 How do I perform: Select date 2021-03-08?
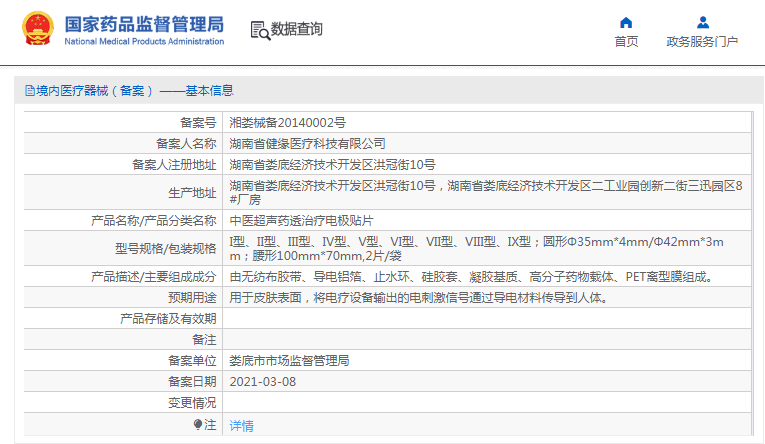pos(262,382)
